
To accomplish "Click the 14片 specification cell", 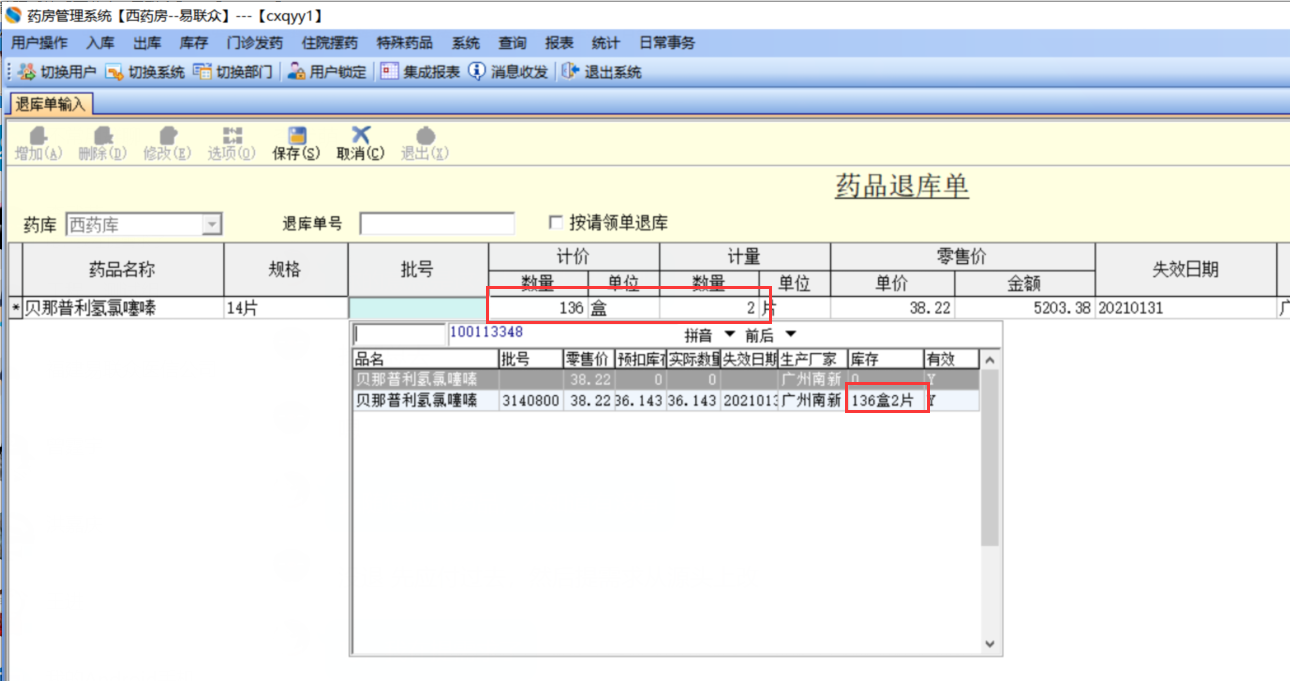I will pyautogui.click(x=286, y=308).
